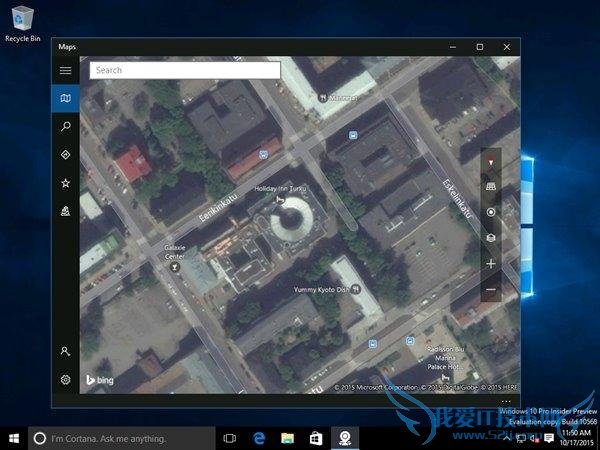
Task: Click the bus stop marker near Manneret
Action: 353,135
